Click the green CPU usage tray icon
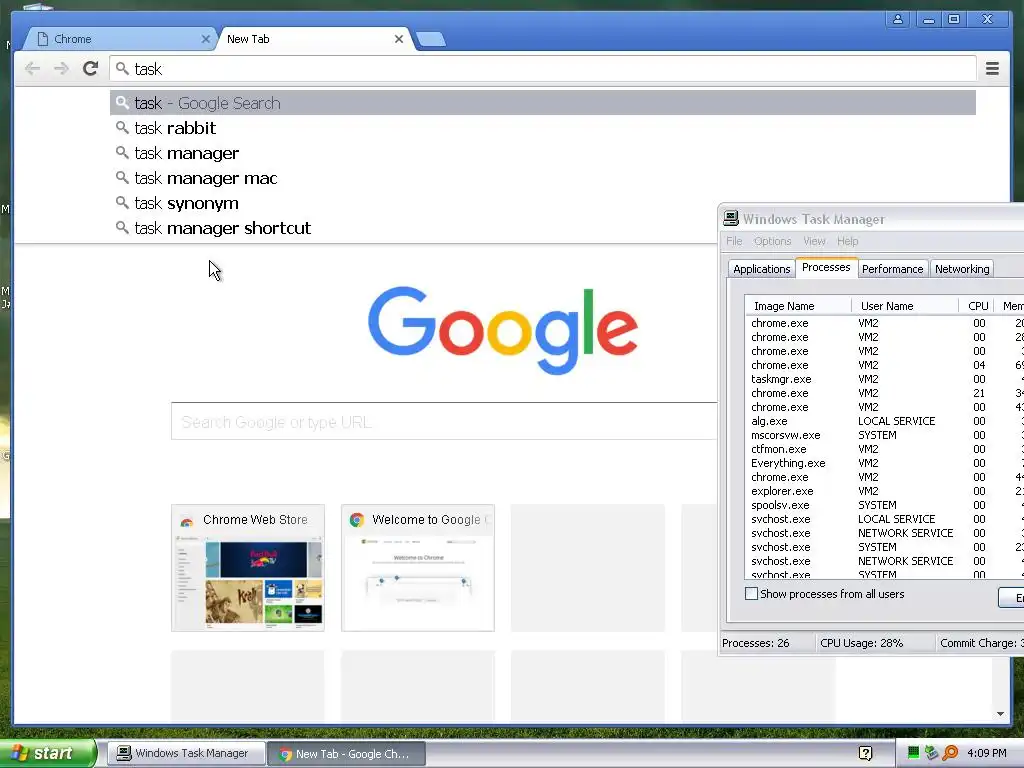 pos(913,753)
